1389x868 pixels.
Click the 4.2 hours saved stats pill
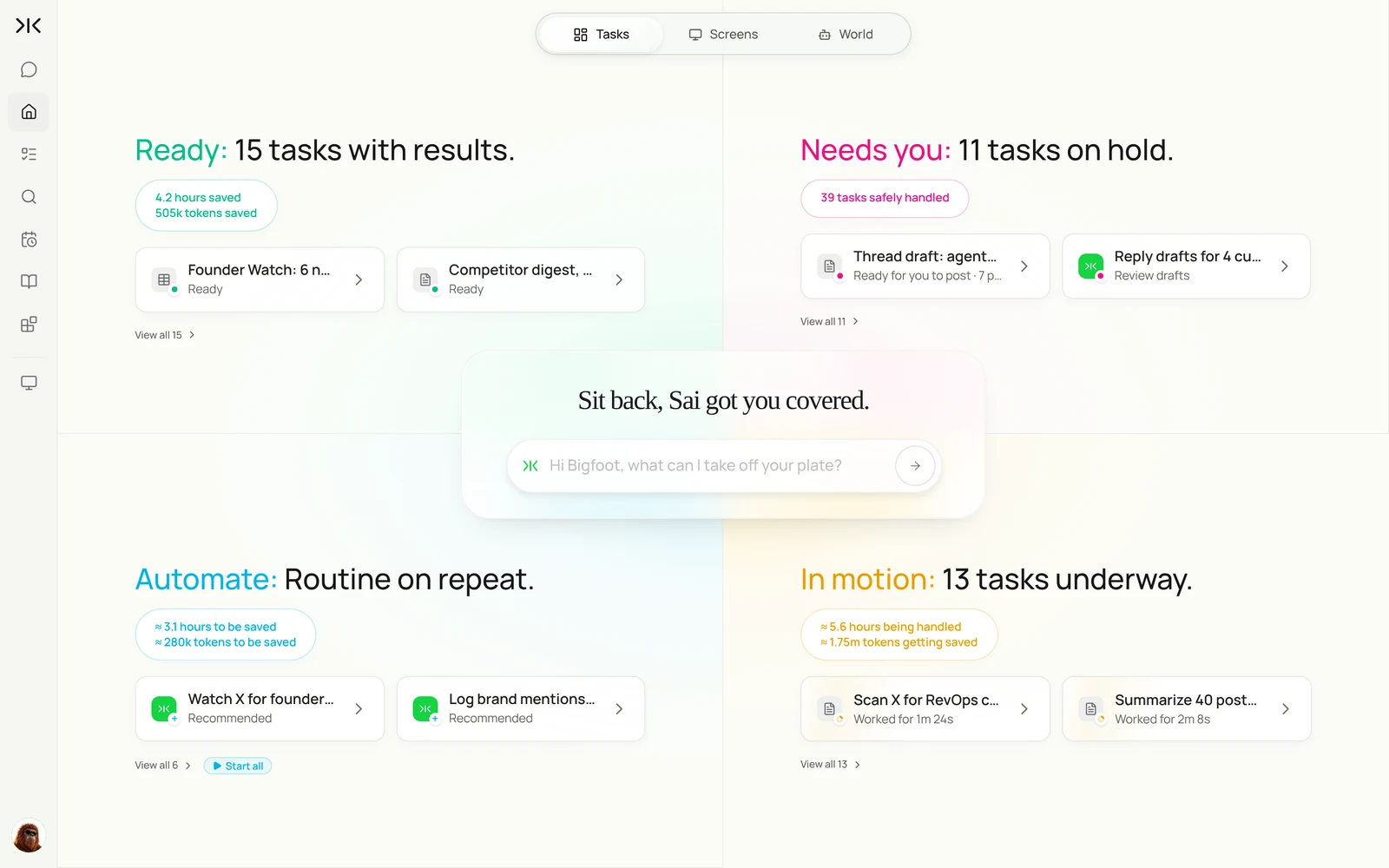(206, 206)
